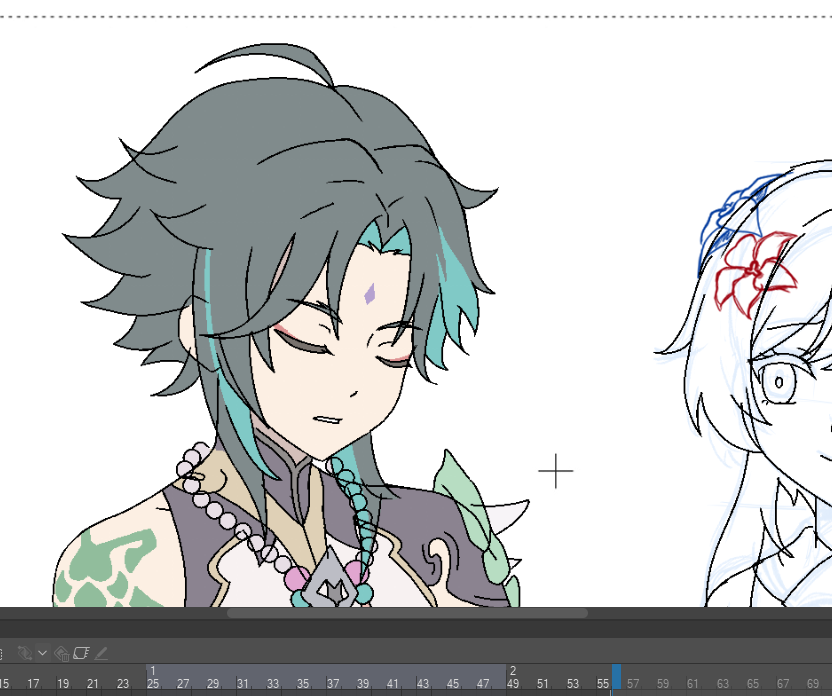Click the onion skin icon in timeline toolbar
Image resolution: width=832 pixels, height=696 pixels.
click(x=81, y=652)
